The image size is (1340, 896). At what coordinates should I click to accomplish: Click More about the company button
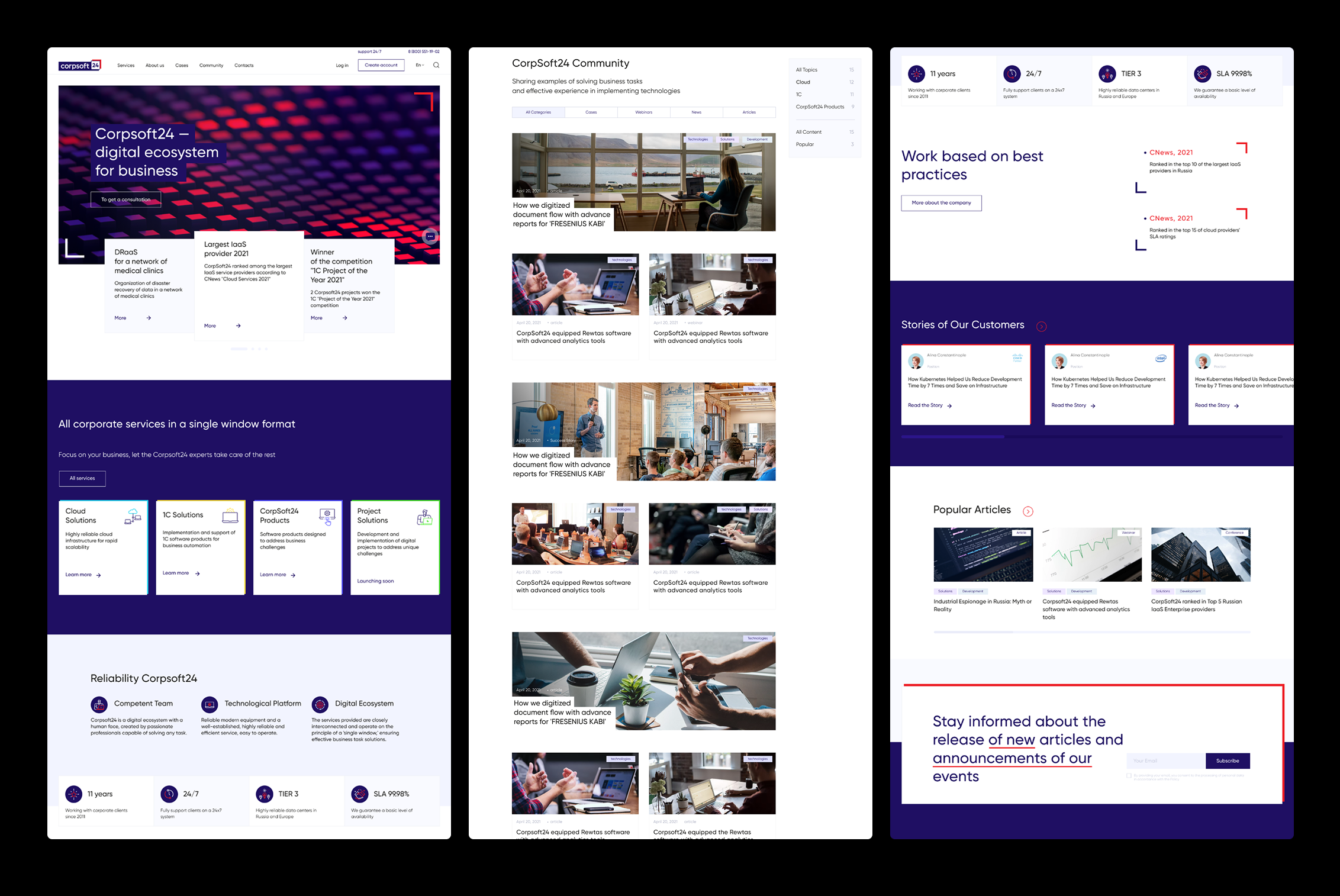(941, 203)
